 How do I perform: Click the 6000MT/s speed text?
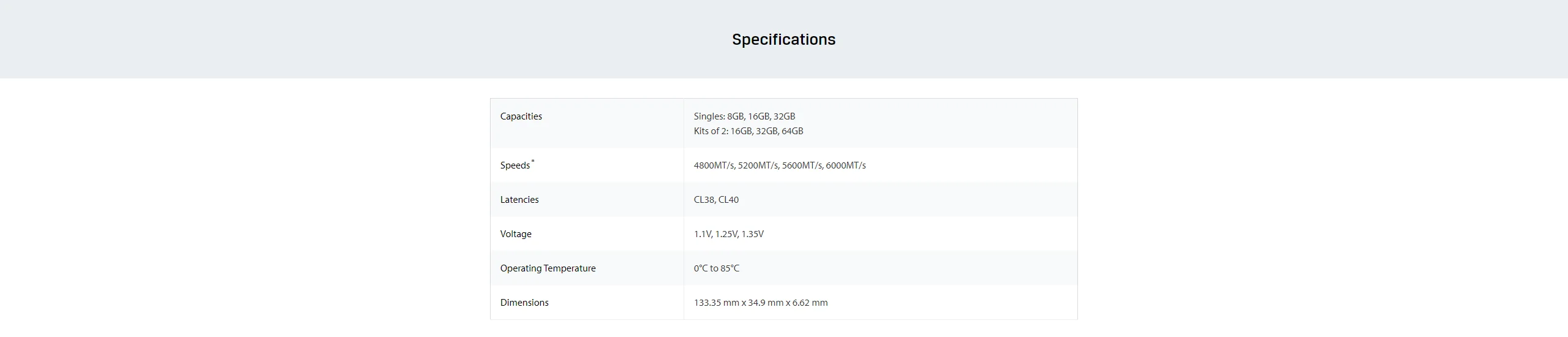(846, 165)
